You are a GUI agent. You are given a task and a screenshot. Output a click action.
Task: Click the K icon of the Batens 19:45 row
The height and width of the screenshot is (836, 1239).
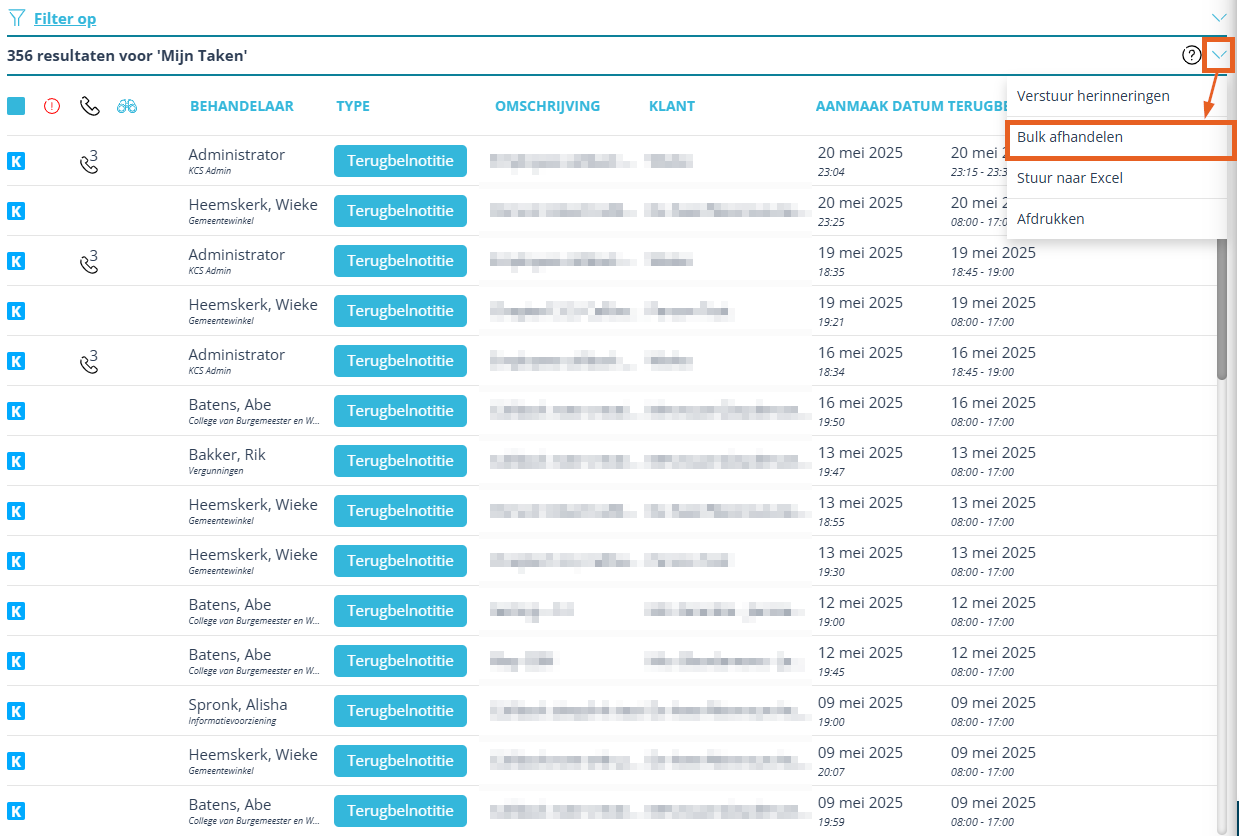point(16,661)
